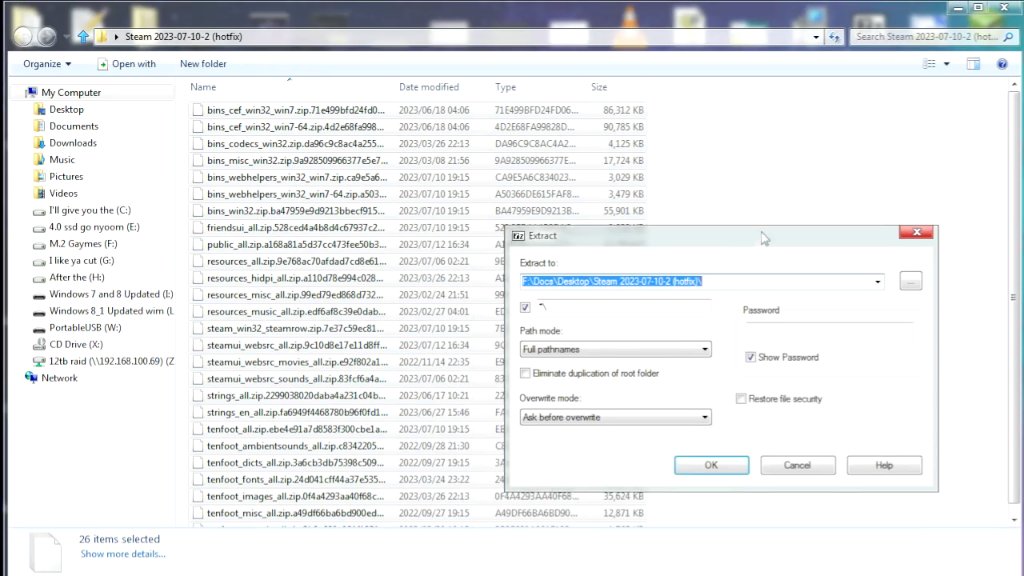Click New folder in the toolbar
This screenshot has width=1024, height=576.
point(203,64)
